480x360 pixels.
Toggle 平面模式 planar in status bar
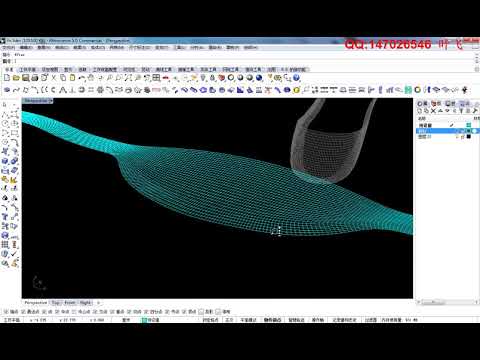(248, 320)
